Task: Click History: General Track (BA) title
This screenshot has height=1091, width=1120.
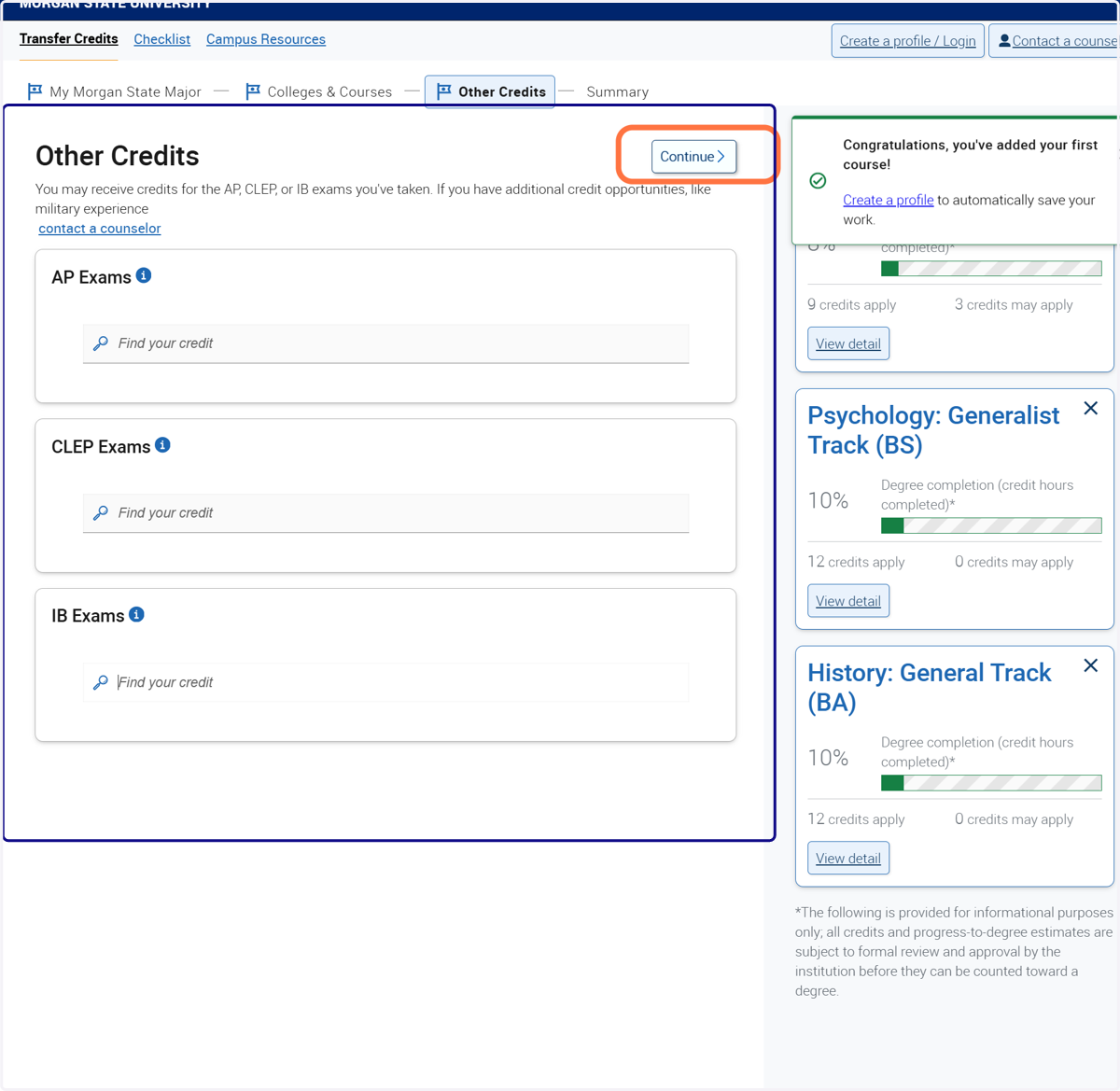Action: point(930,687)
